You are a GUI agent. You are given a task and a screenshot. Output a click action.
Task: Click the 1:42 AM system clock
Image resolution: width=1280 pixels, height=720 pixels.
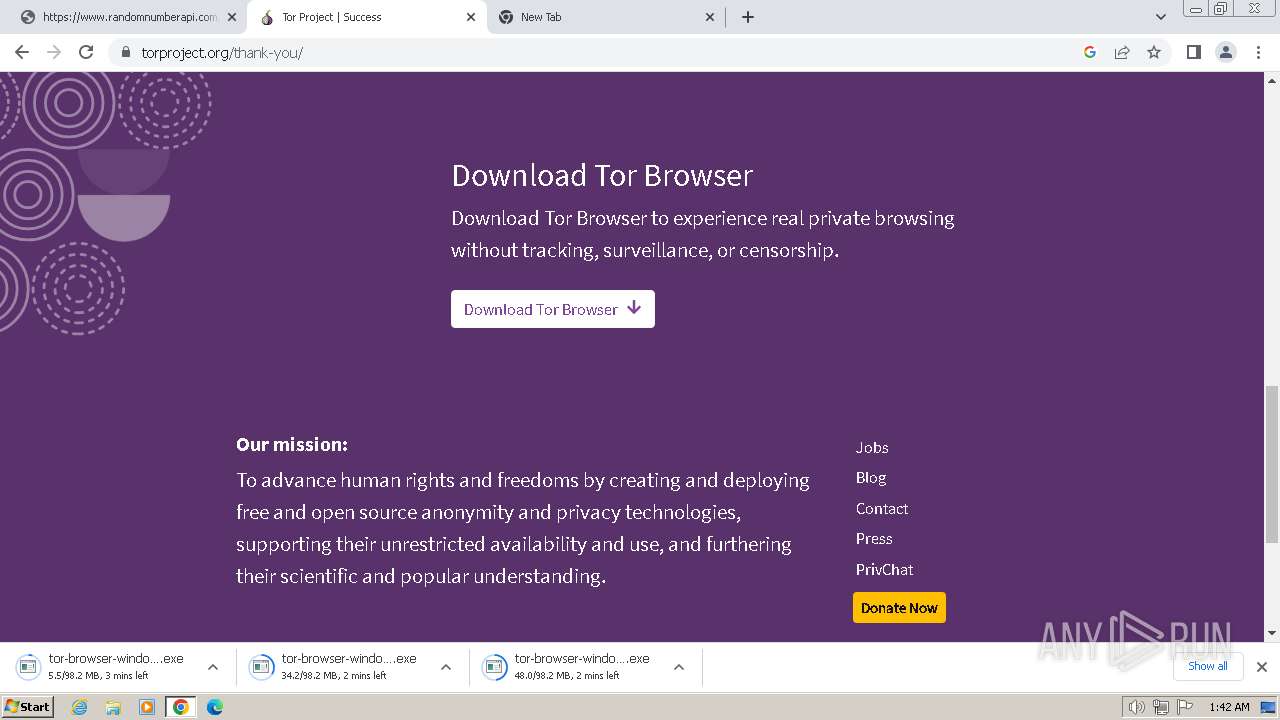pyautogui.click(x=1229, y=707)
